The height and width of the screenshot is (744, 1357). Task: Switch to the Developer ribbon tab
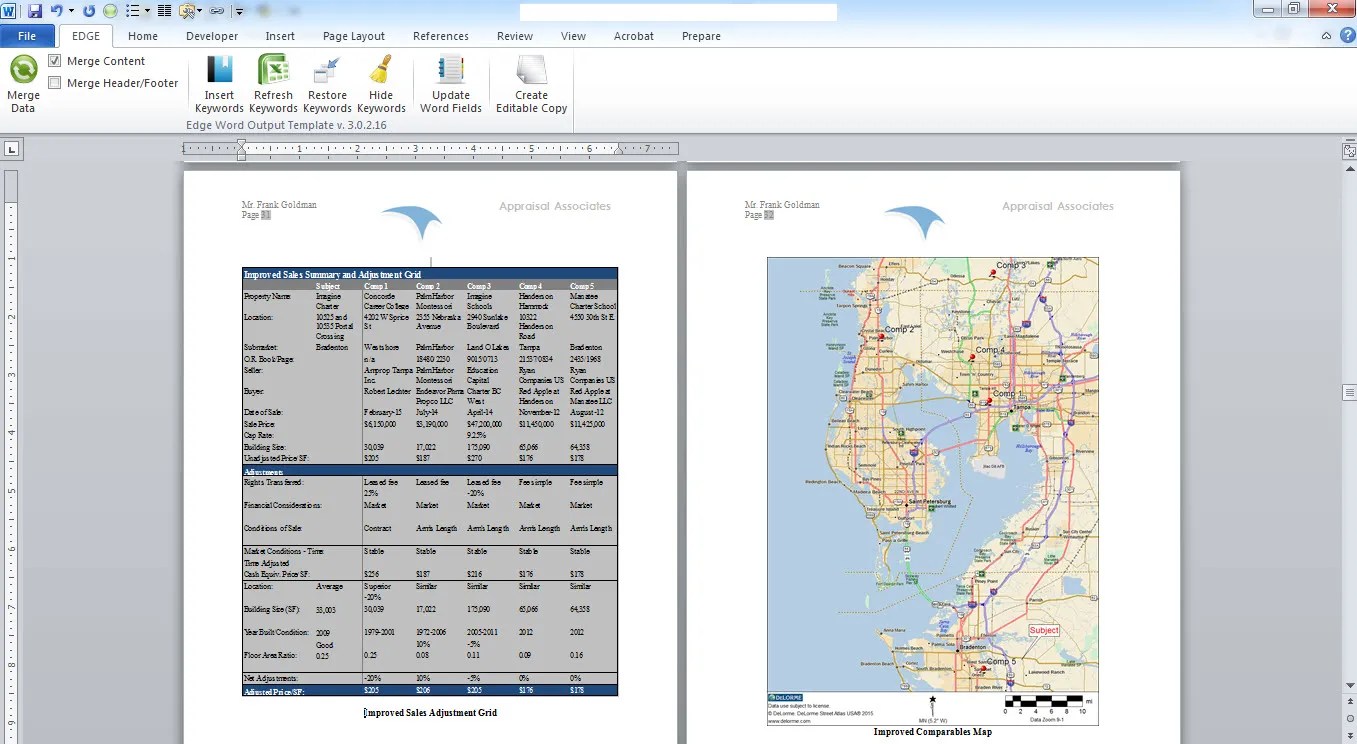coord(211,35)
